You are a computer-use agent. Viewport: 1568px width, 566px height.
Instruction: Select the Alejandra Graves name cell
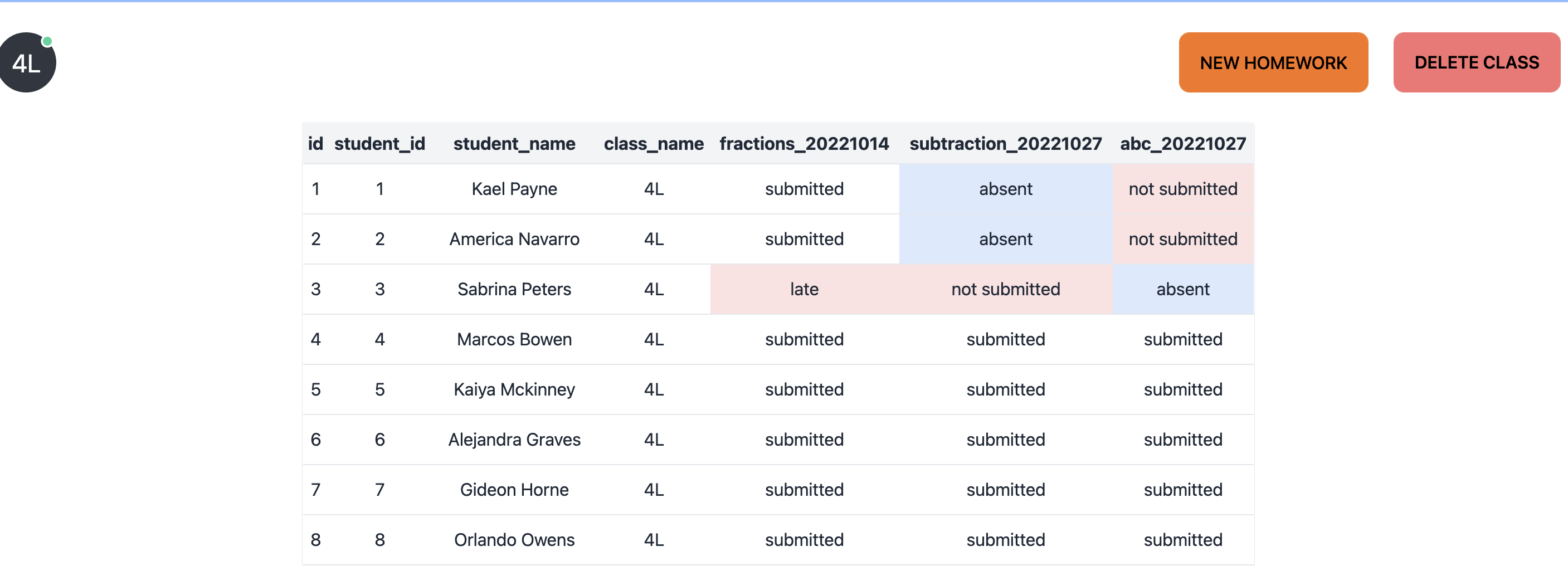point(514,440)
